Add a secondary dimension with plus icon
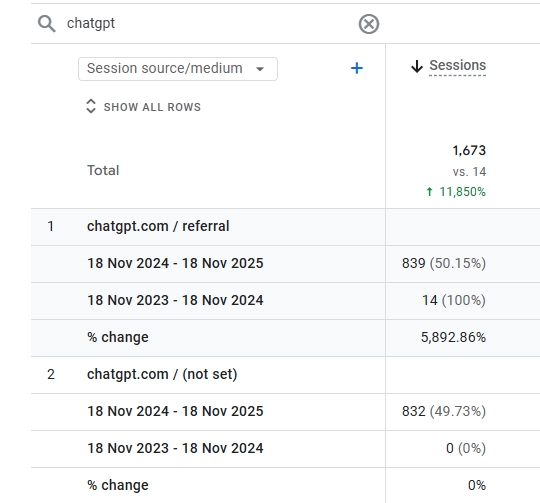Image resolution: width=540 pixels, height=503 pixels. click(x=357, y=68)
